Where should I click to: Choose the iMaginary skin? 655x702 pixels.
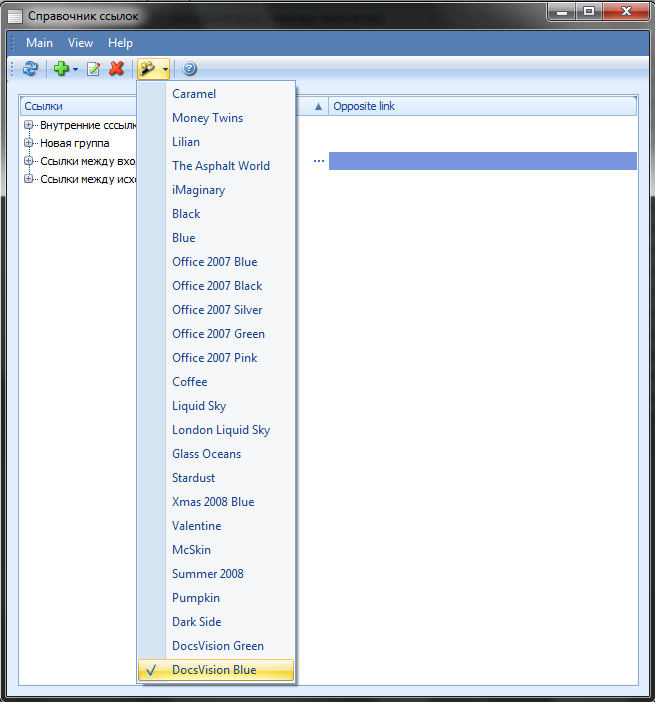point(216,190)
